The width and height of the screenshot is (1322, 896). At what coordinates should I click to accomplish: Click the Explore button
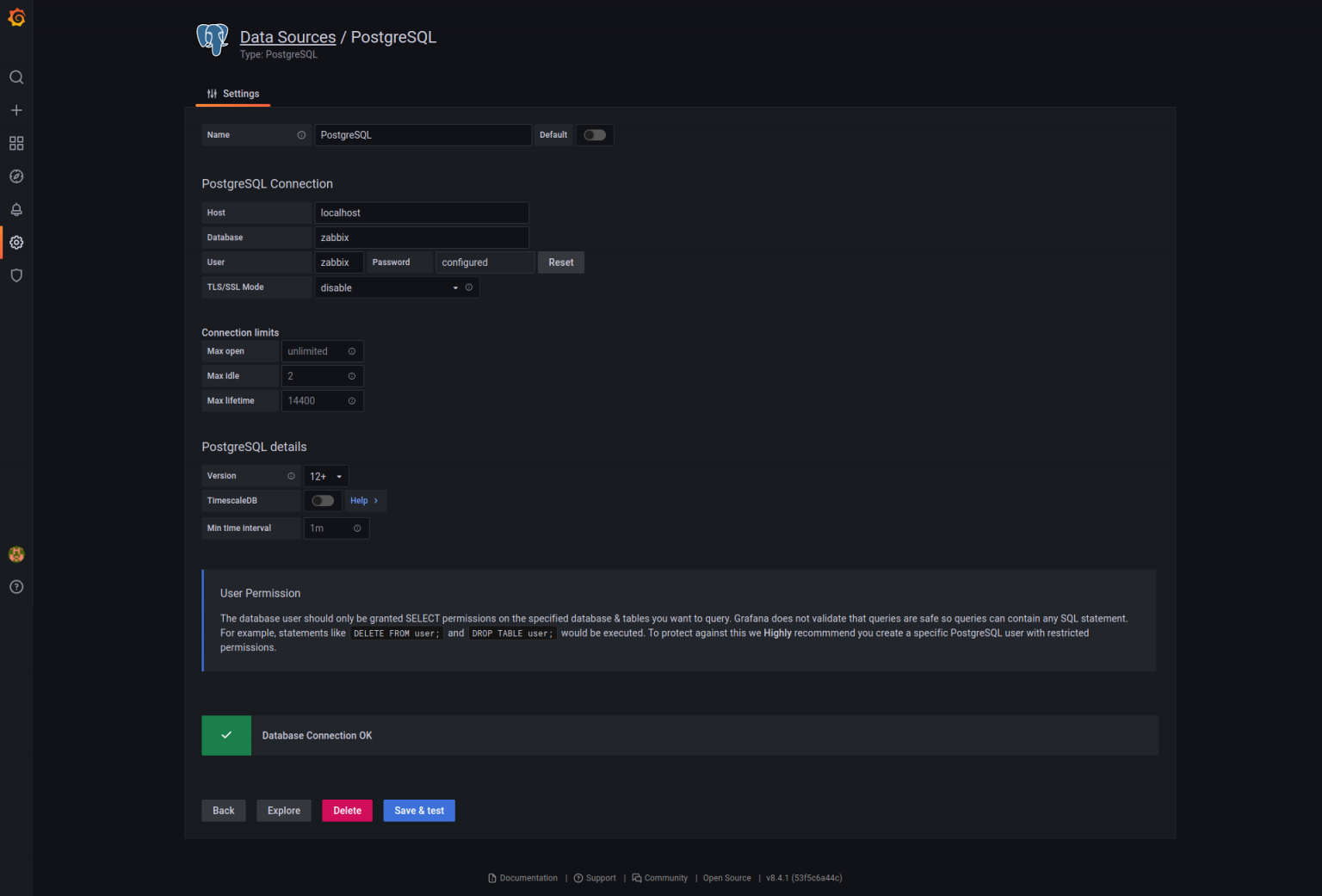(284, 811)
